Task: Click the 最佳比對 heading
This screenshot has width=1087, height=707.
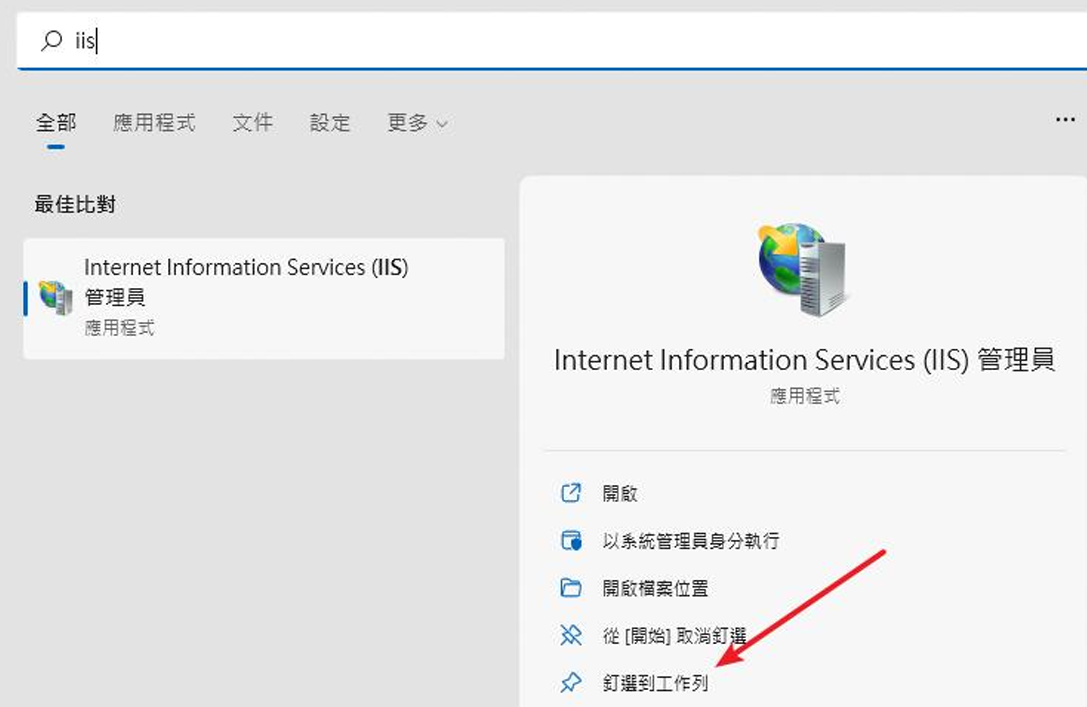Action: coord(75,204)
